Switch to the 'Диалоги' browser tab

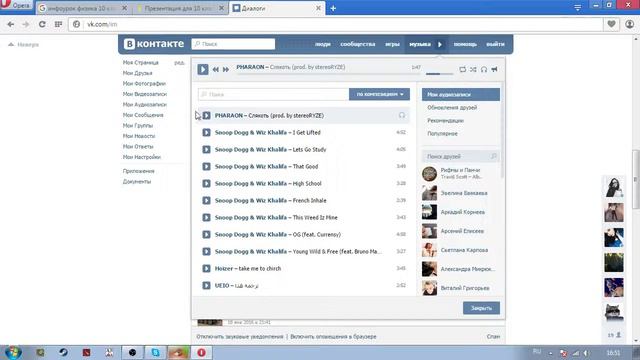(277, 8)
